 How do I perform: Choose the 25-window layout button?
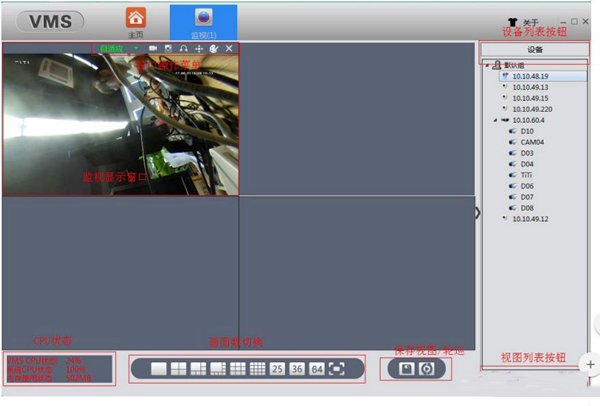(x=277, y=369)
